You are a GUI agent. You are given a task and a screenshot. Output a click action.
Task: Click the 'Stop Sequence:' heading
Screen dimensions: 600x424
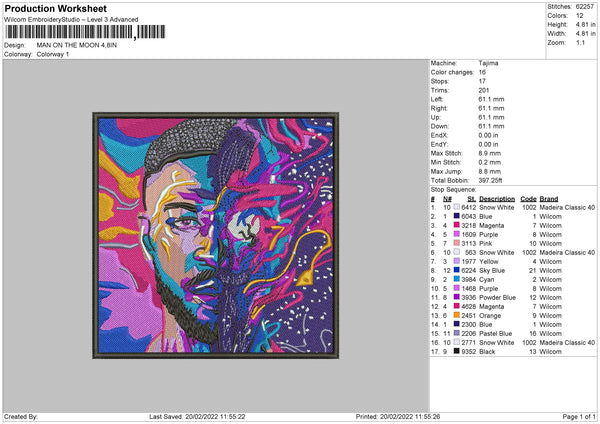point(453,190)
